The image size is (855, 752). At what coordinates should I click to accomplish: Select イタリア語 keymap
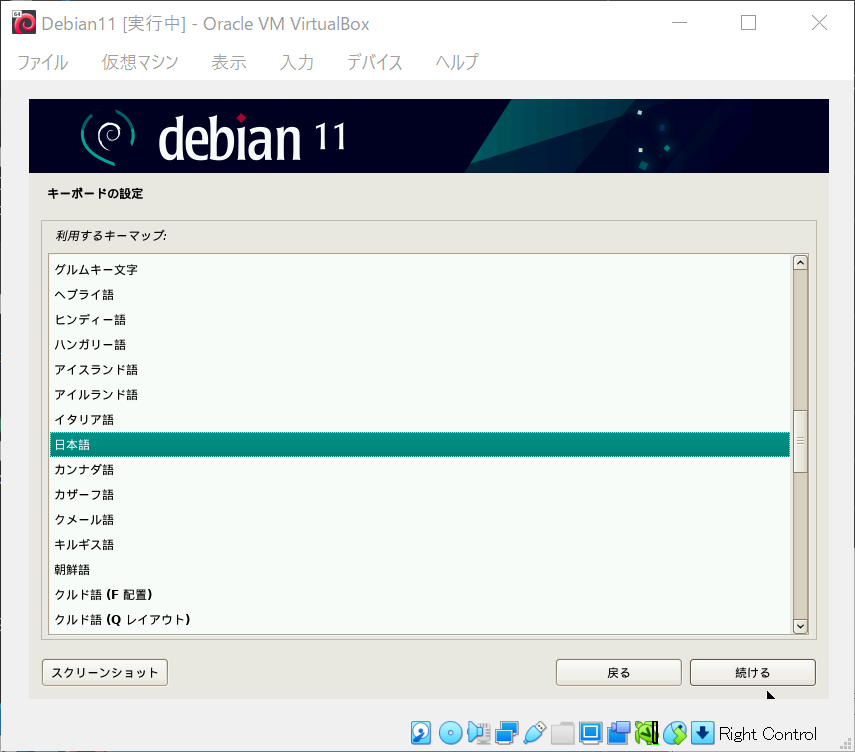click(x=420, y=420)
